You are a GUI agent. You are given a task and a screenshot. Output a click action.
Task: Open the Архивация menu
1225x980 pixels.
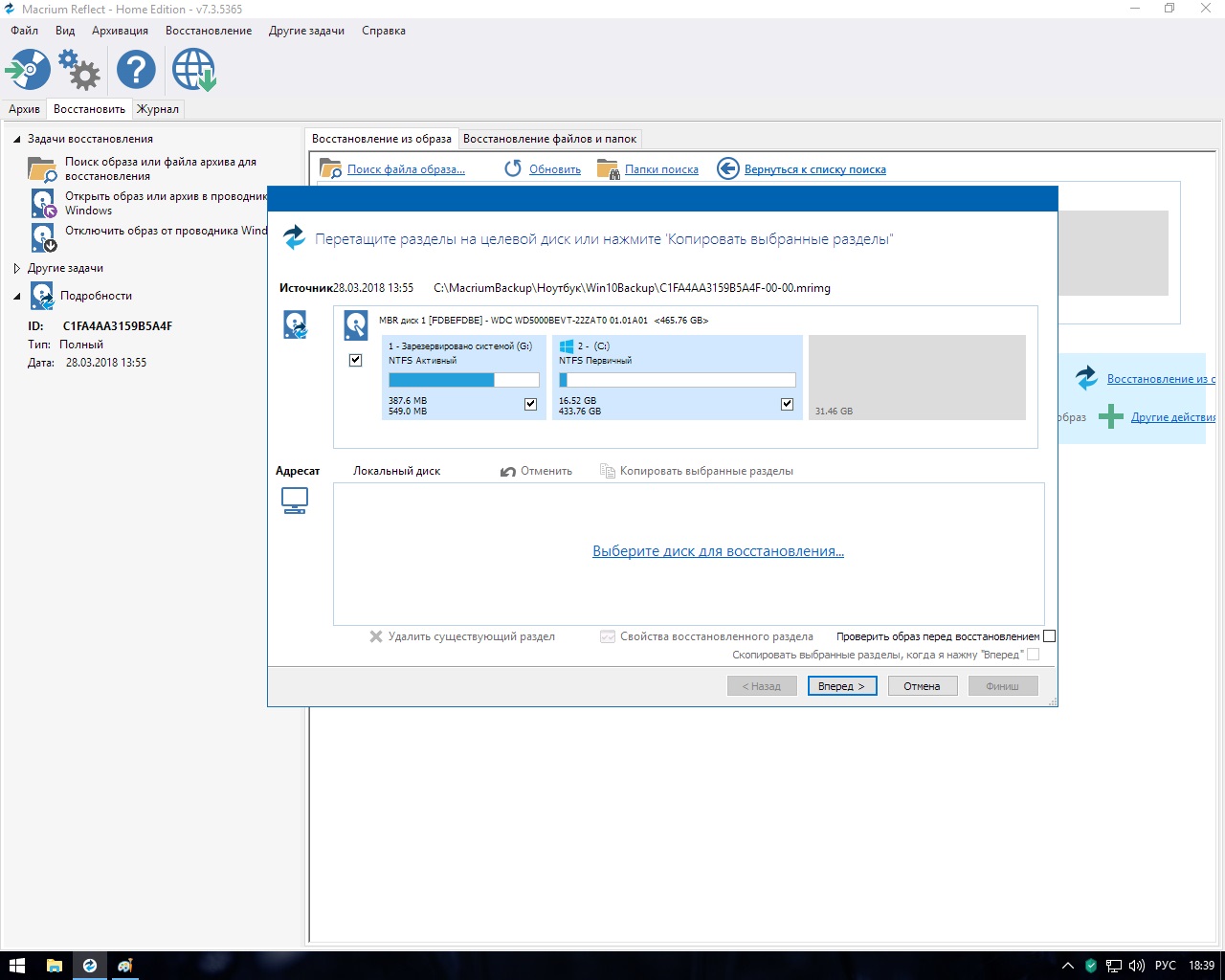[120, 31]
